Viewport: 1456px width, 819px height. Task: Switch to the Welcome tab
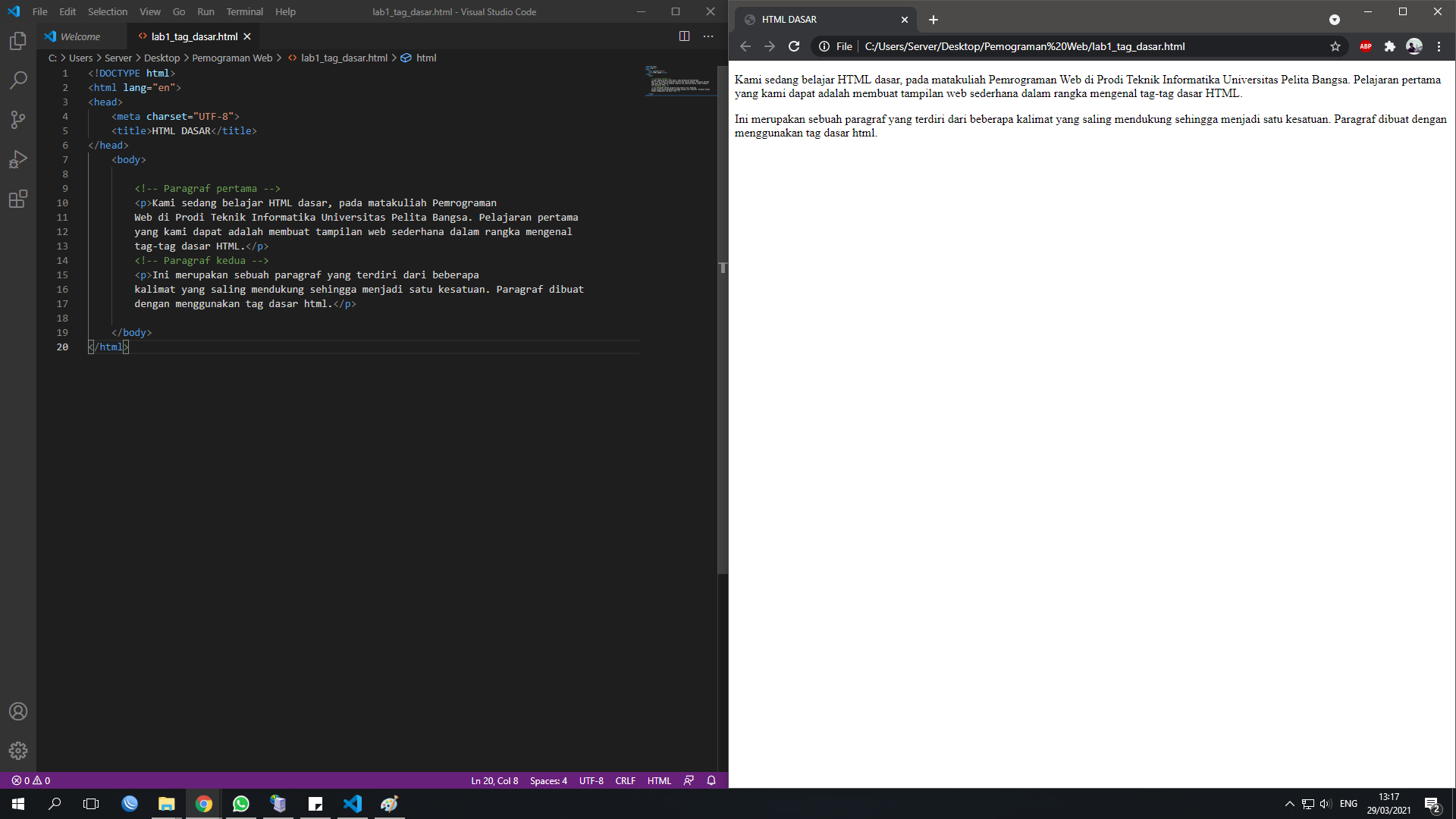(80, 36)
